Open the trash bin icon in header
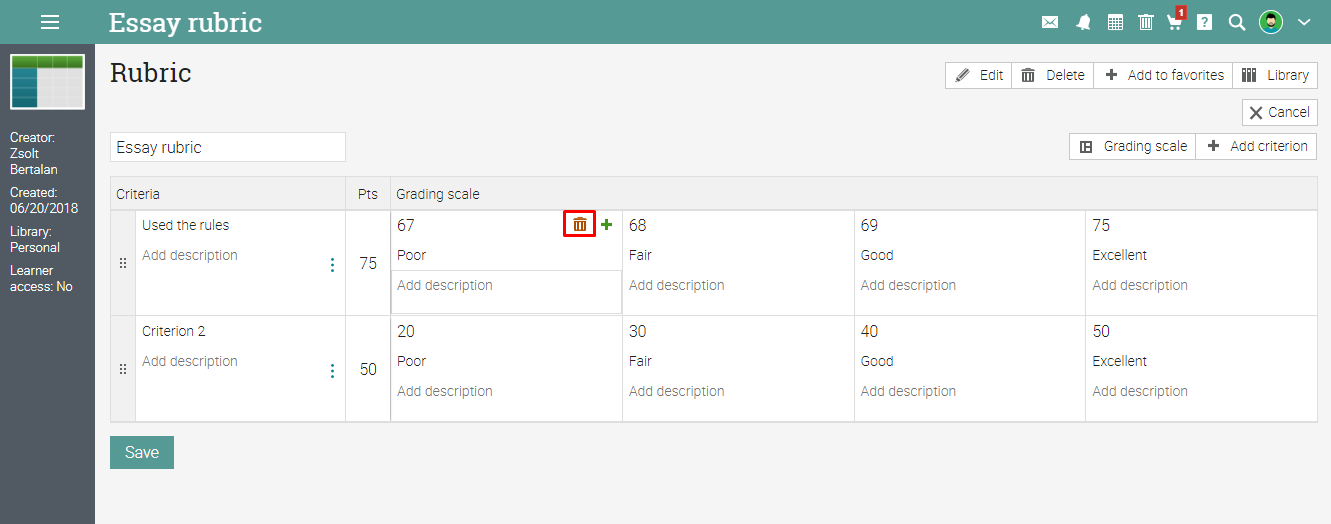The width and height of the screenshot is (1331, 524). pos(1146,22)
